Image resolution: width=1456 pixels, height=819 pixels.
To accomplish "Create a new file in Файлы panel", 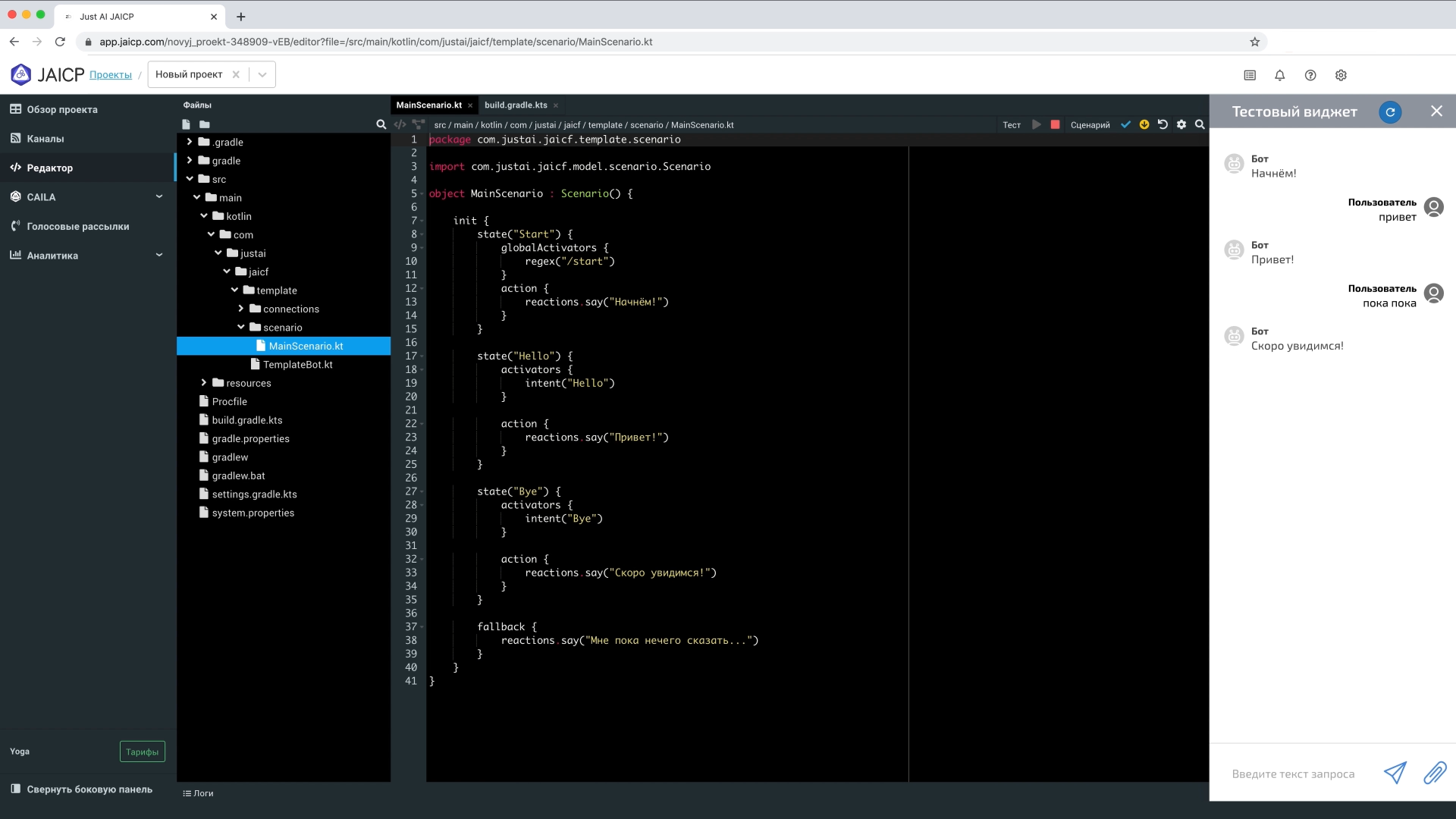I will 187,124.
